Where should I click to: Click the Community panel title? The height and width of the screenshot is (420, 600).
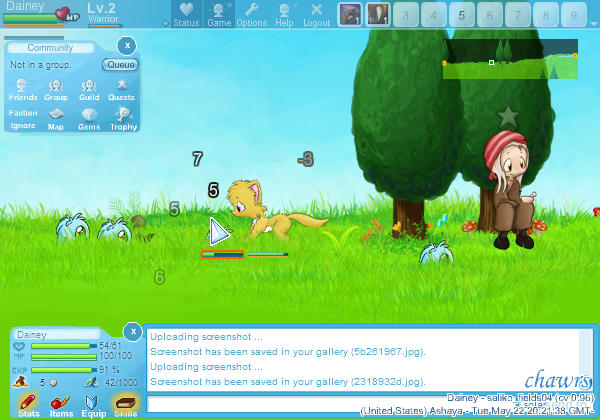coord(50,48)
